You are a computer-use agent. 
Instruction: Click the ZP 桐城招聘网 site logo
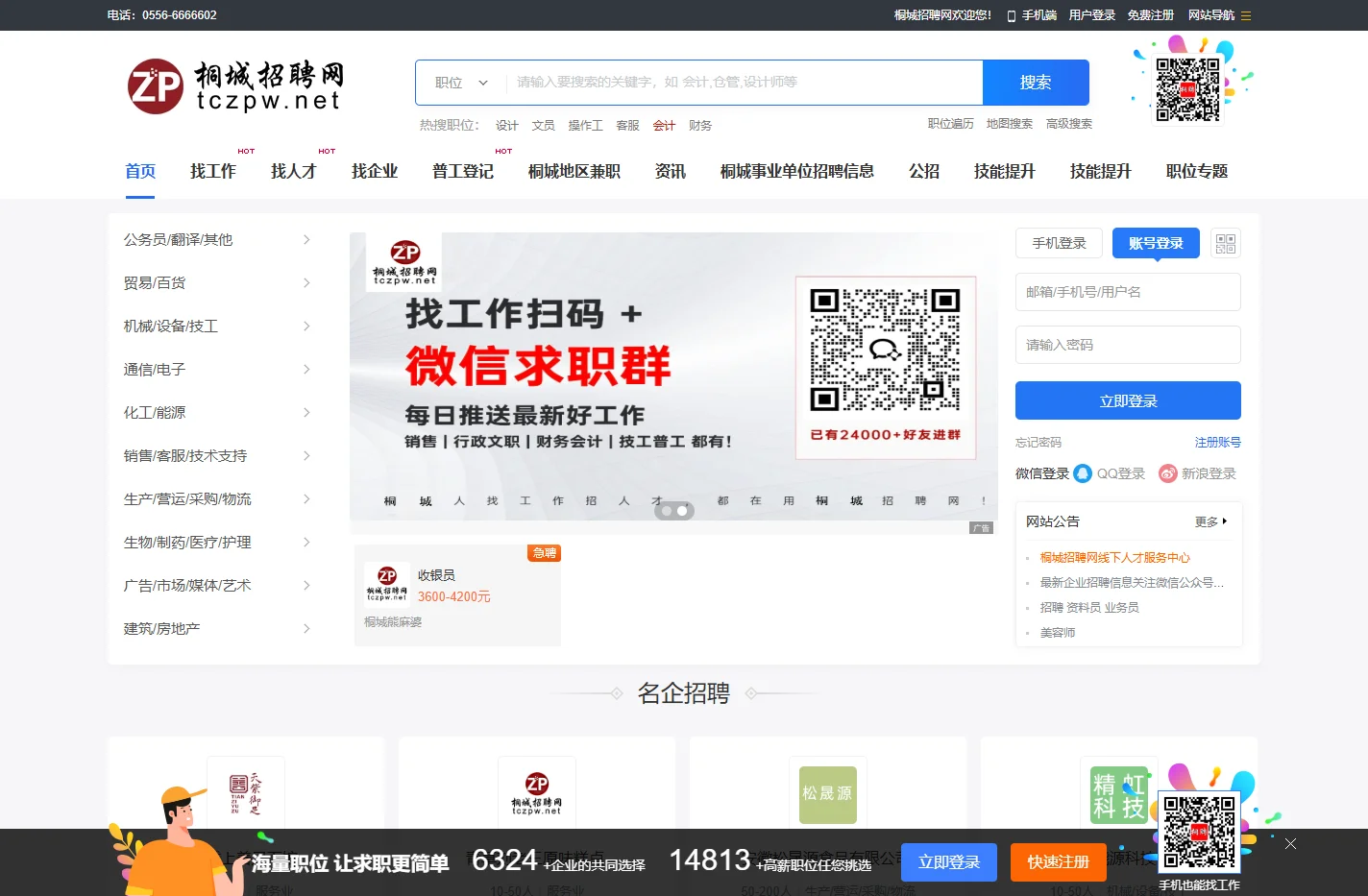pos(235,86)
